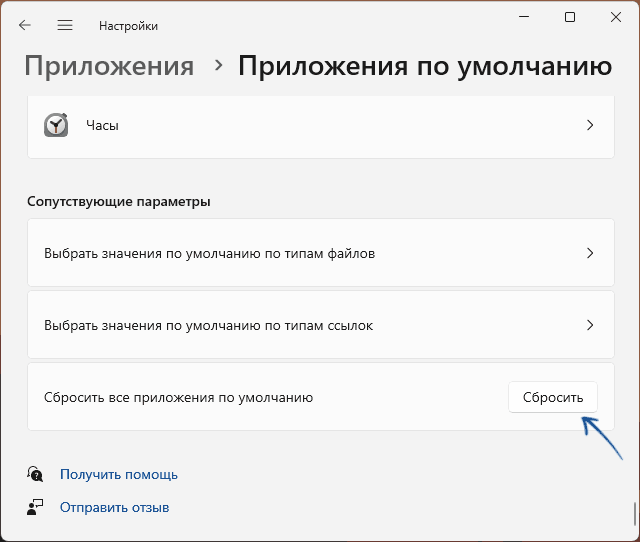The height and width of the screenshot is (542, 640).
Task: Navigate to Приложения breadcrumb
Action: (x=109, y=66)
